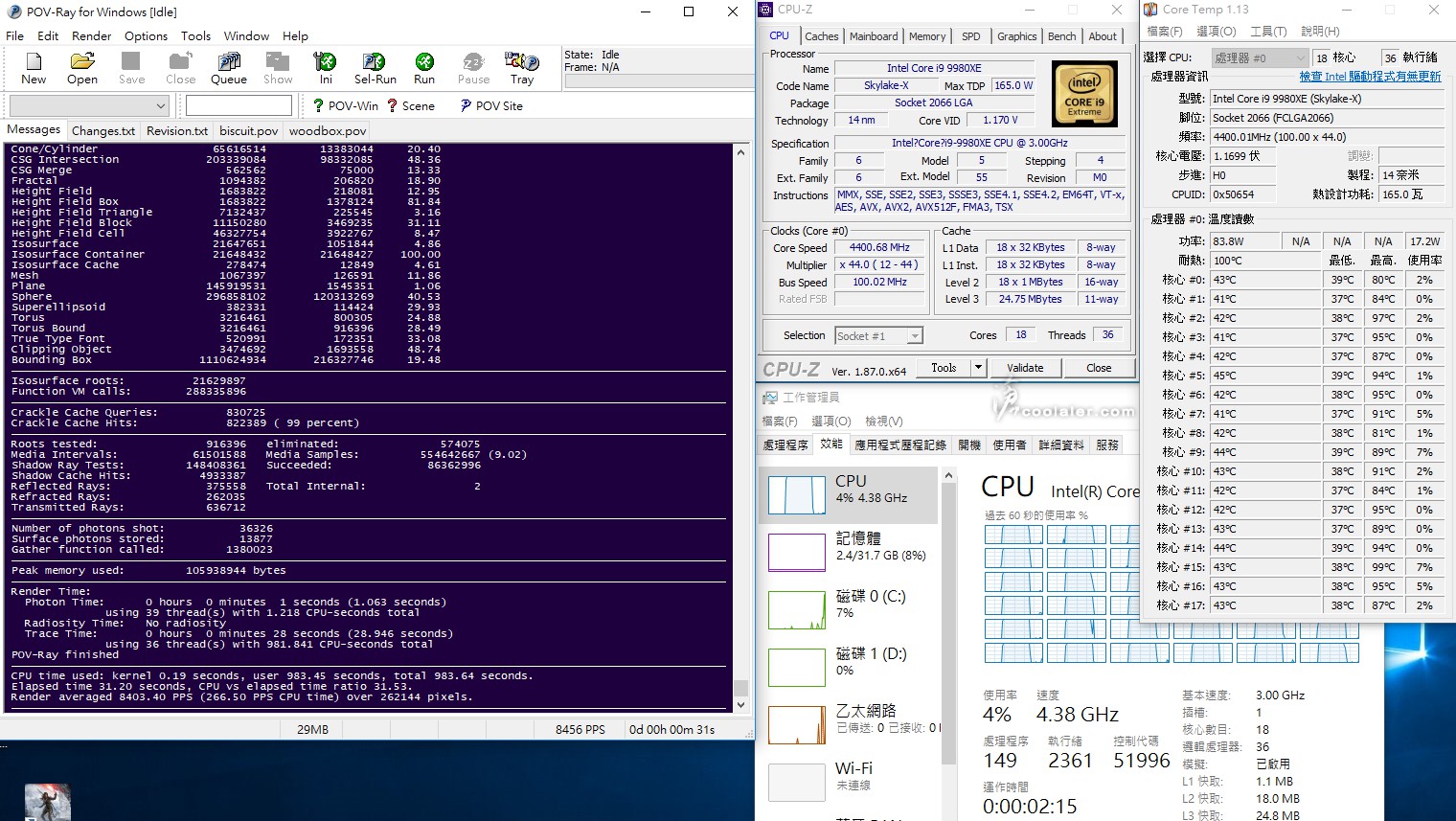This screenshot has height=821, width=1456.
Task: Expand the Tools dropdown arrow in CPU-Z
Action: coord(978,367)
